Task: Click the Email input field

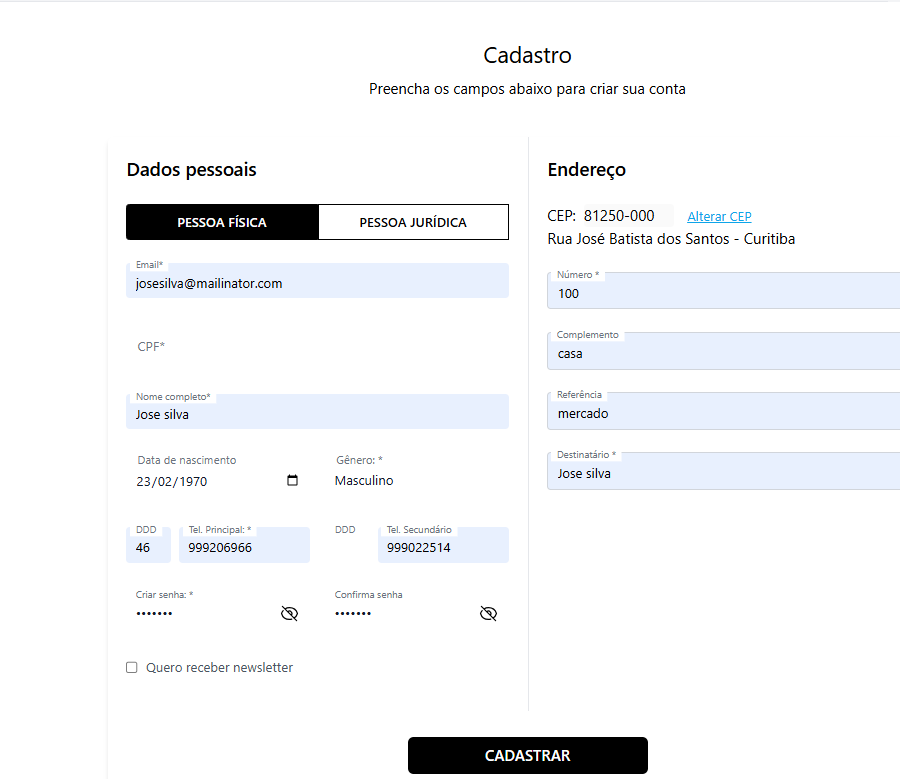Action: (317, 283)
